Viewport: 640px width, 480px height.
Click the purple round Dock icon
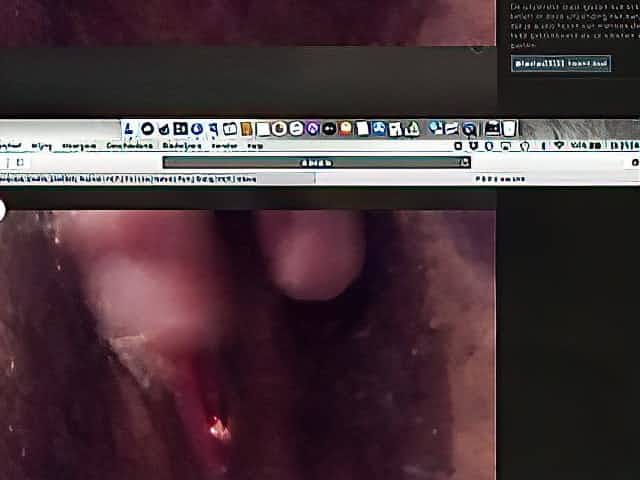pyautogui.click(x=312, y=129)
